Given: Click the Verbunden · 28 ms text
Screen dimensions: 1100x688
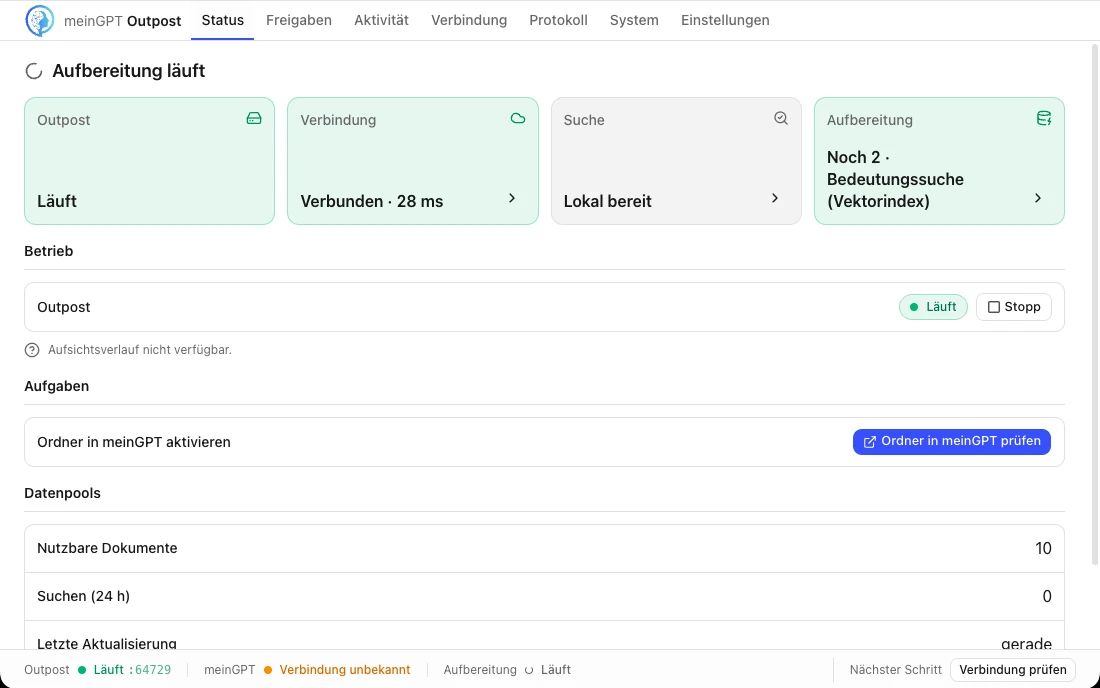Looking at the screenshot, I should (x=372, y=201).
